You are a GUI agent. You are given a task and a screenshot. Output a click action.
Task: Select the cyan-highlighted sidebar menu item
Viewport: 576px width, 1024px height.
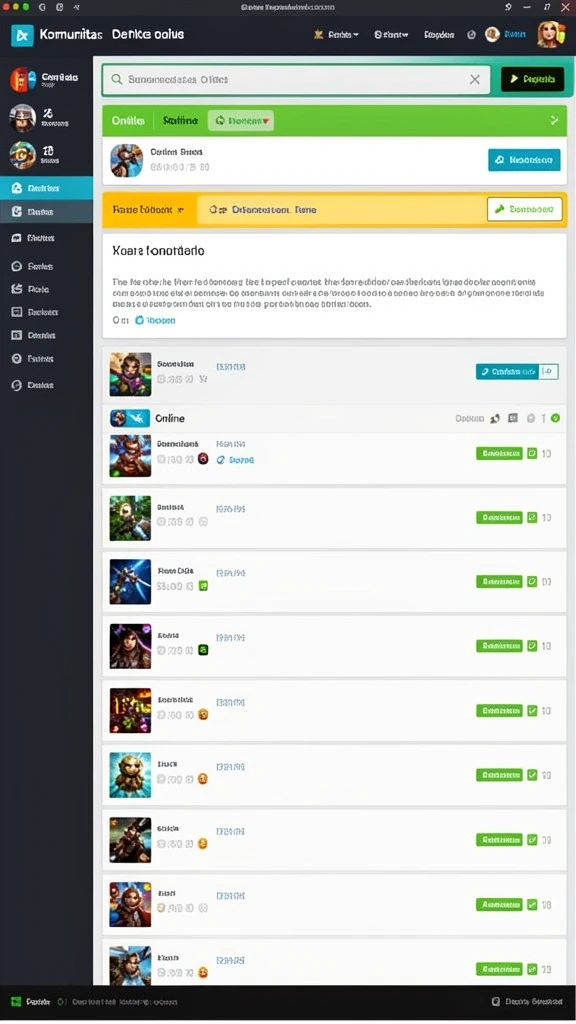coord(46,188)
